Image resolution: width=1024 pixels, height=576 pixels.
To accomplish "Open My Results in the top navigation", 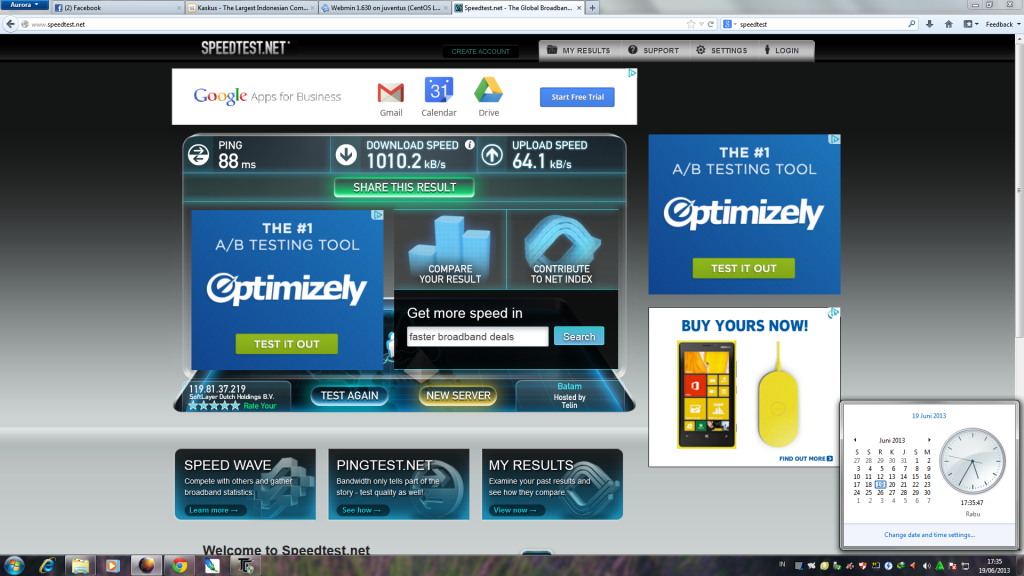I will coord(579,50).
